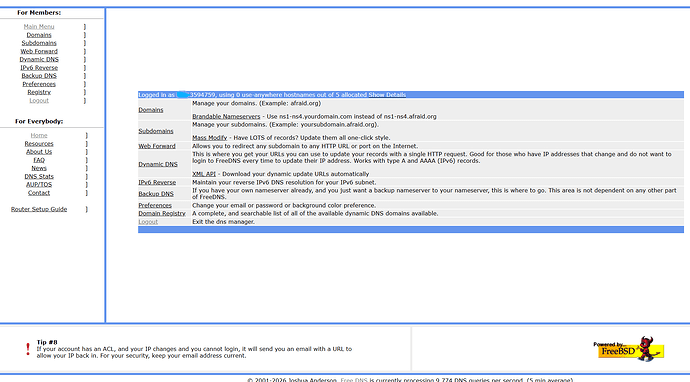Screen dimensions: 690x382
Task: Click the AUP/TOS link
Action: [39, 185]
